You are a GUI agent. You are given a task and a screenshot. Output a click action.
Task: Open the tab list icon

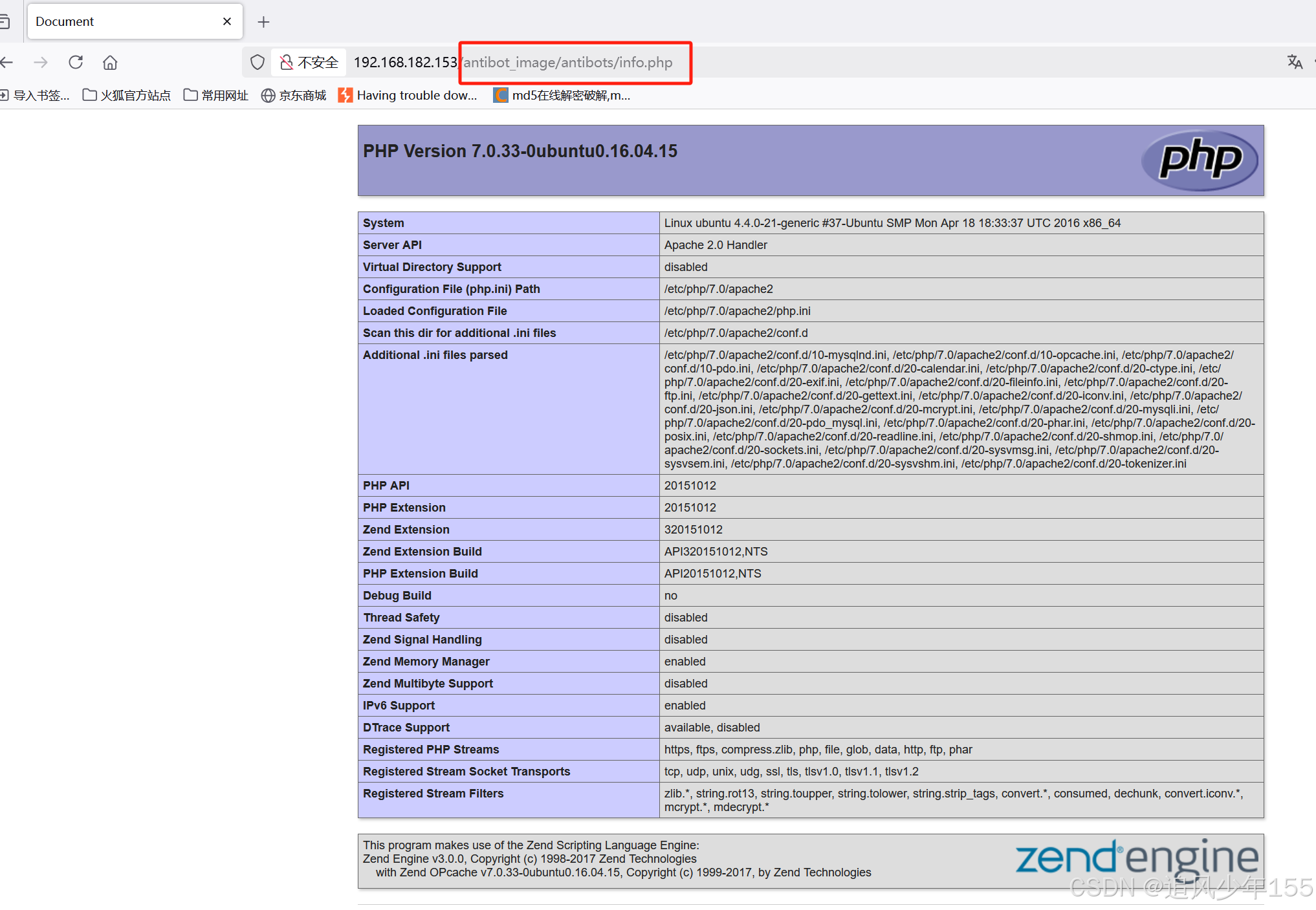4,22
